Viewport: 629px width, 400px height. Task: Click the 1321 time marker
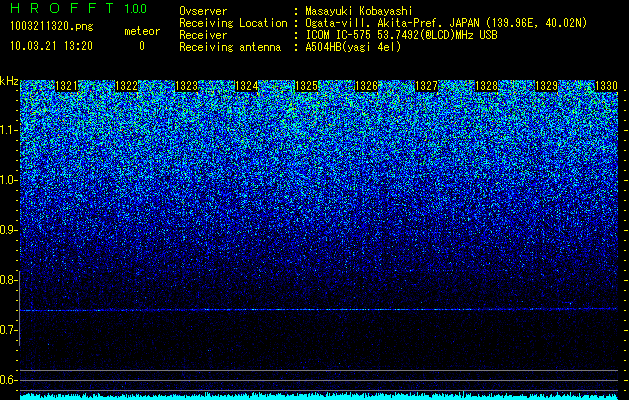coord(67,86)
